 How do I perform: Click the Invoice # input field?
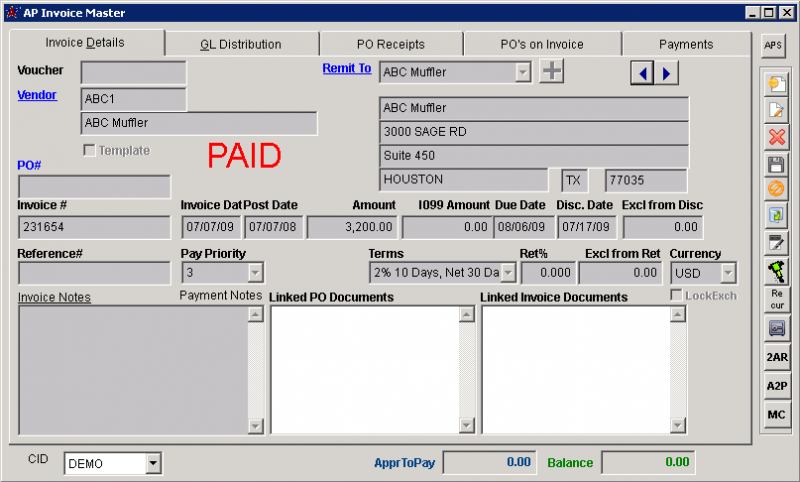pos(94,227)
